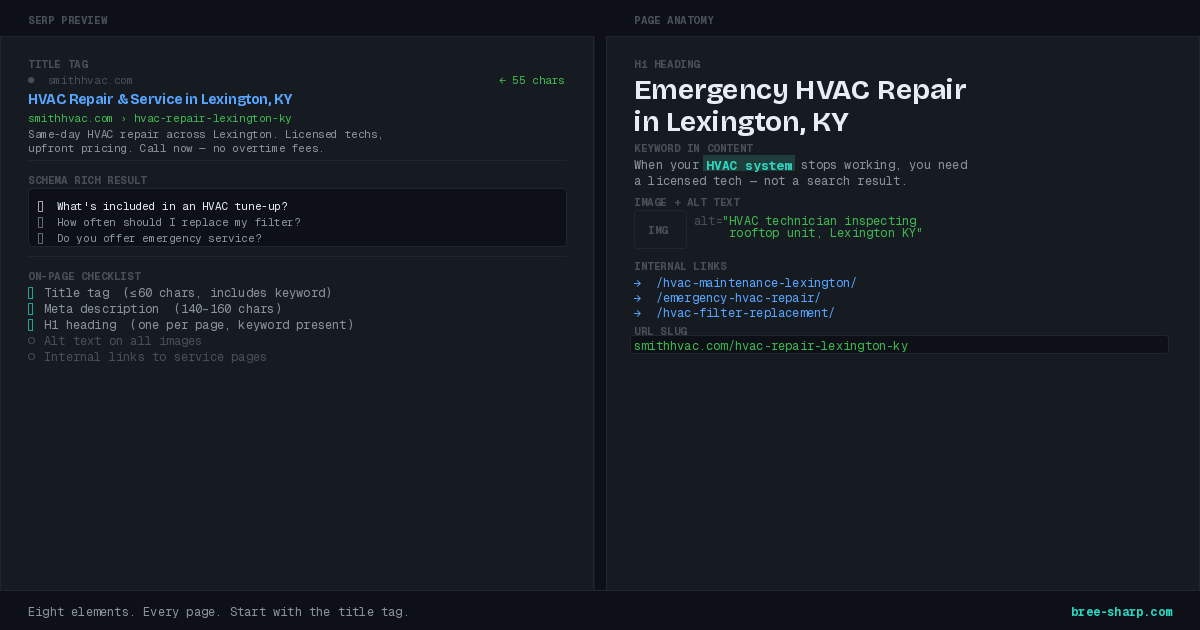
Task: Switch to the PAGE ANATOMY panel
Action: click(x=673, y=20)
